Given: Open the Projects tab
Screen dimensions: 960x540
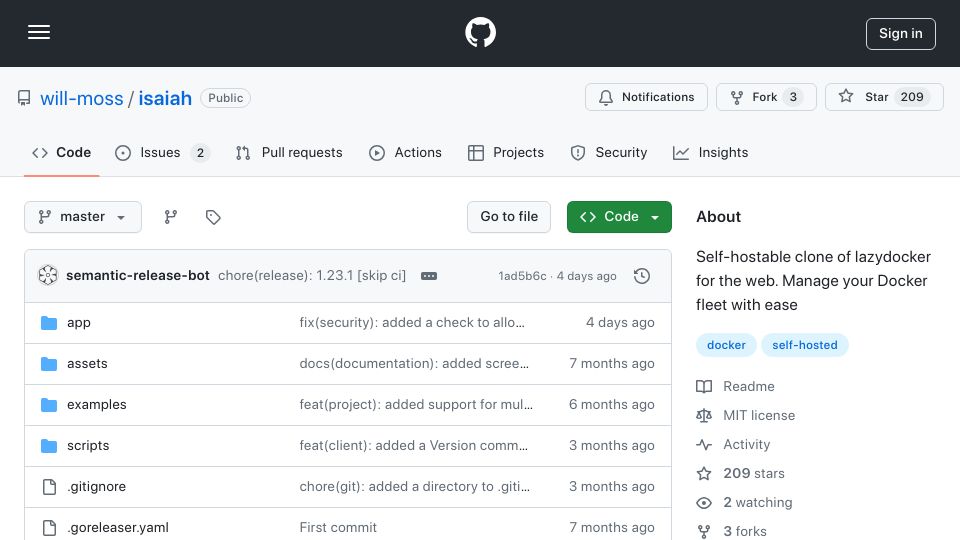Looking at the screenshot, I should (506, 152).
